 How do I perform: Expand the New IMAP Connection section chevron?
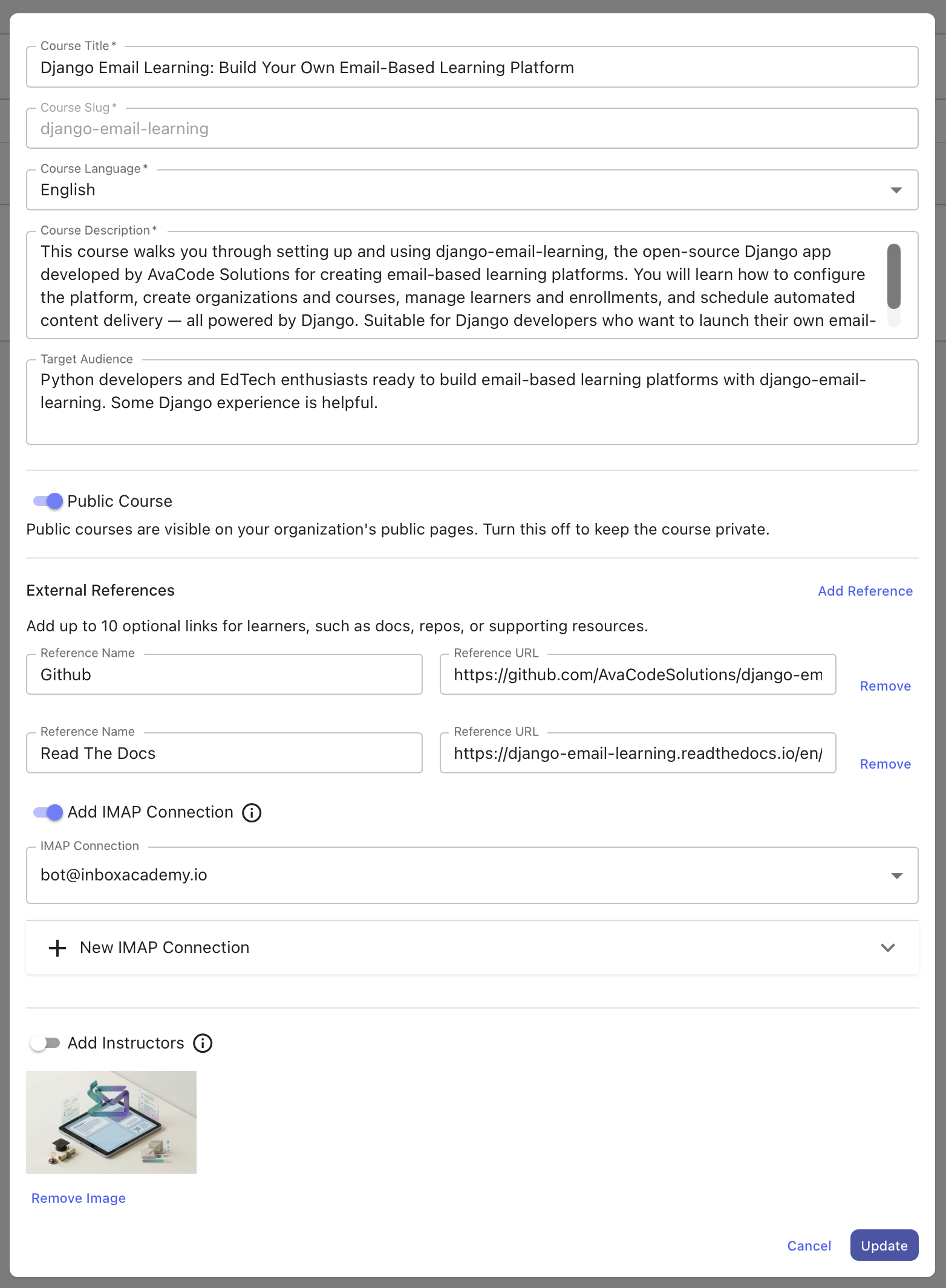[x=887, y=948]
